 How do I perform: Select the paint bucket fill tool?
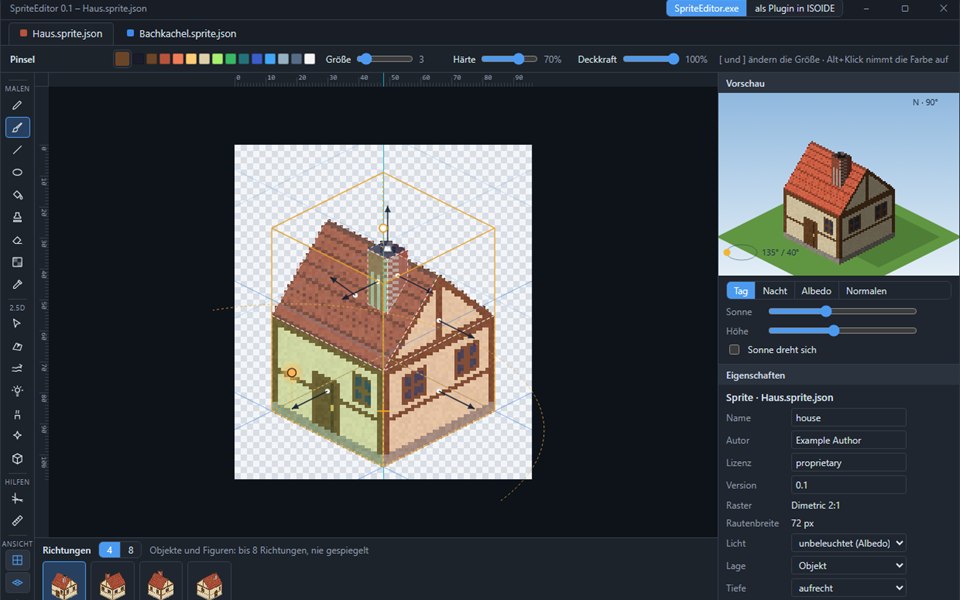(x=17, y=195)
